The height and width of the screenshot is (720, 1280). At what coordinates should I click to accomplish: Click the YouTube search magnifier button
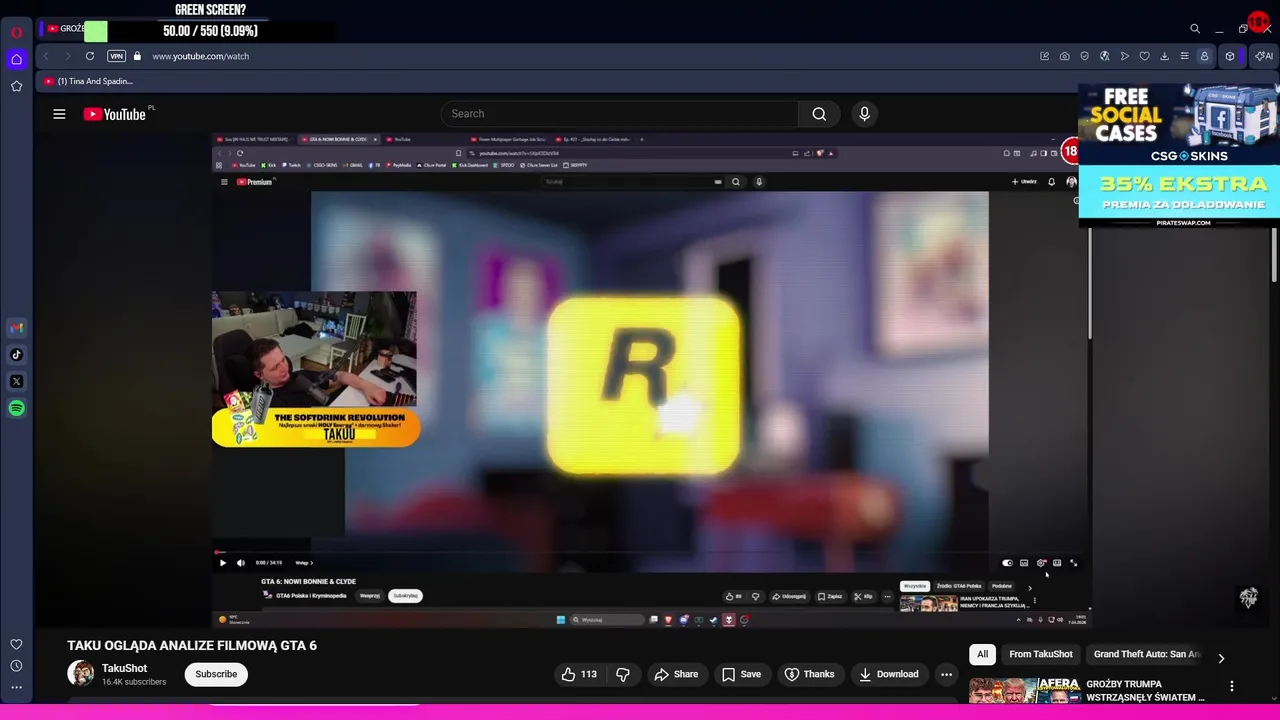pos(819,114)
